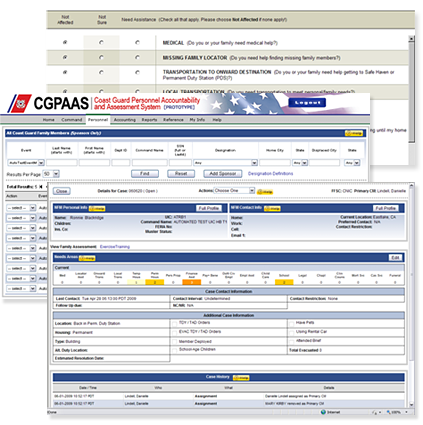This screenshot has width=423, height=425.
Task: Click the First Name search input field
Action: [x=94, y=163]
